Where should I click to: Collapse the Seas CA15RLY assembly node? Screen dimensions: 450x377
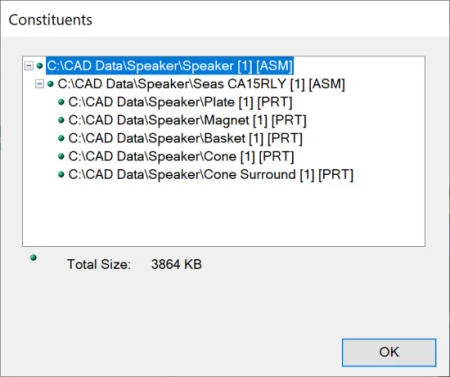[39, 84]
